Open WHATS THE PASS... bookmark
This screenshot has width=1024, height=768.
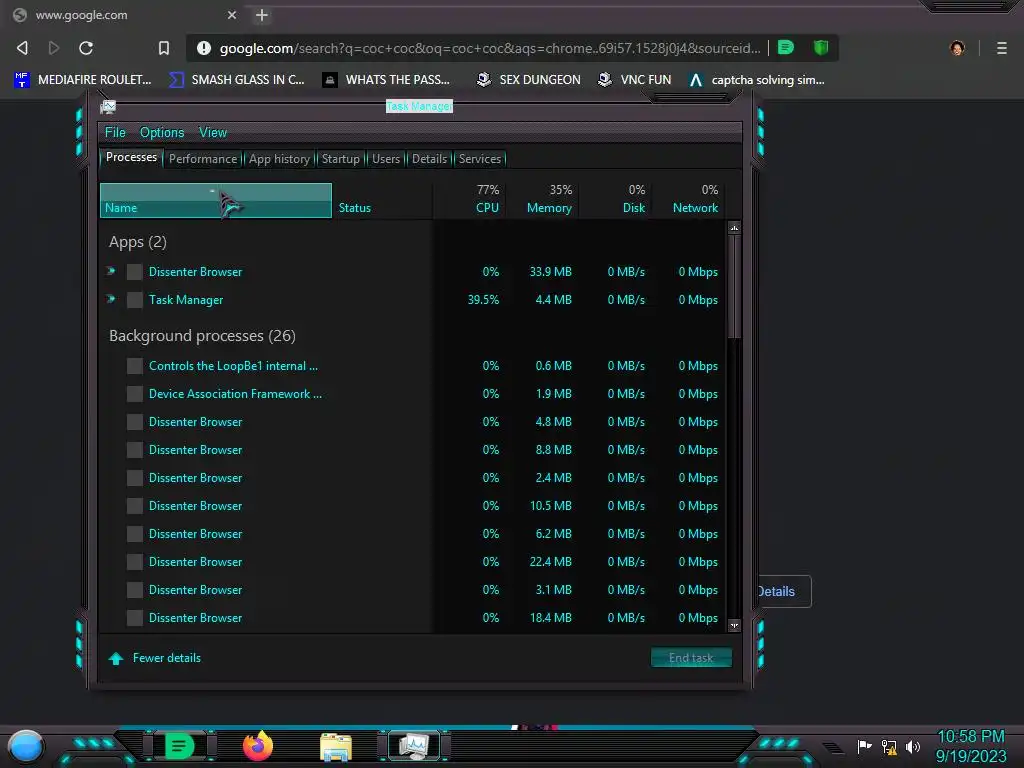(387, 80)
